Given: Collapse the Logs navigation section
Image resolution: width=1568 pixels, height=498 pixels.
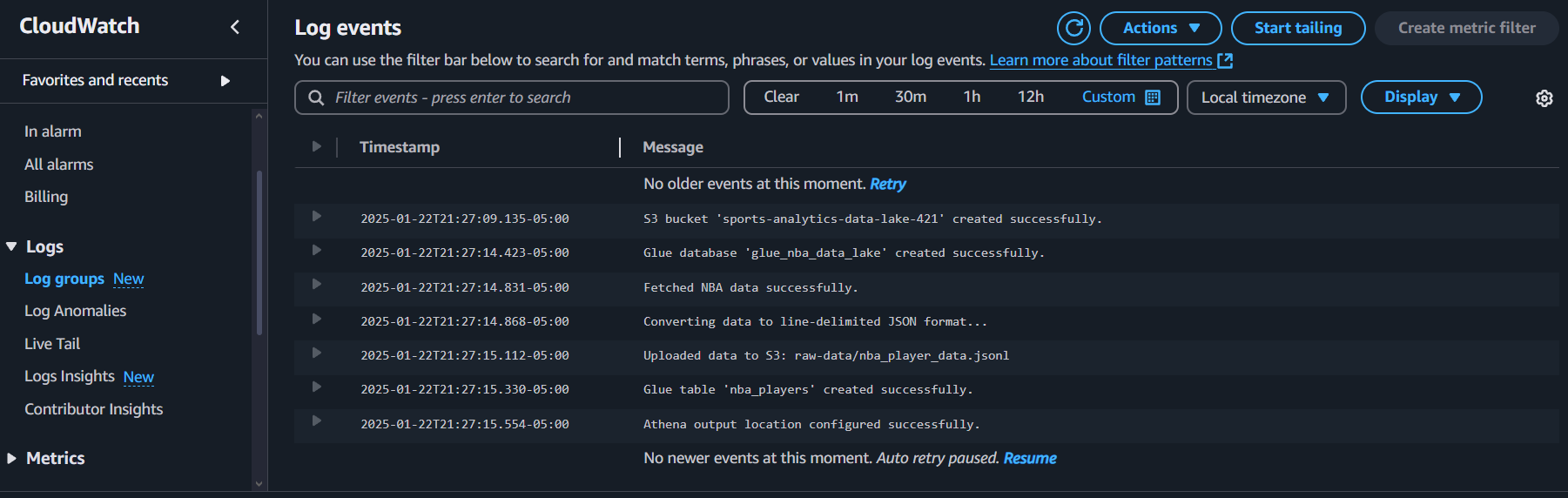Looking at the screenshot, I should pyautogui.click(x=12, y=246).
